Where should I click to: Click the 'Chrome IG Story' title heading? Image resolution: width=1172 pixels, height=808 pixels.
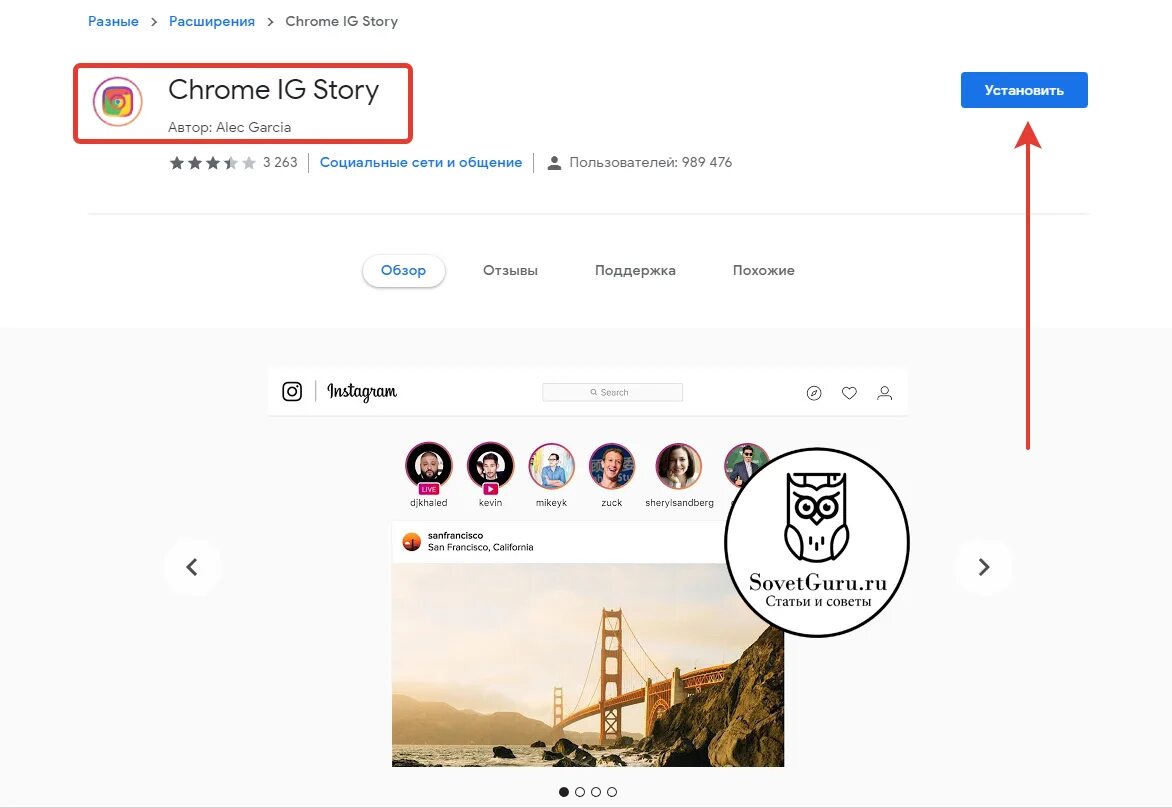[274, 90]
